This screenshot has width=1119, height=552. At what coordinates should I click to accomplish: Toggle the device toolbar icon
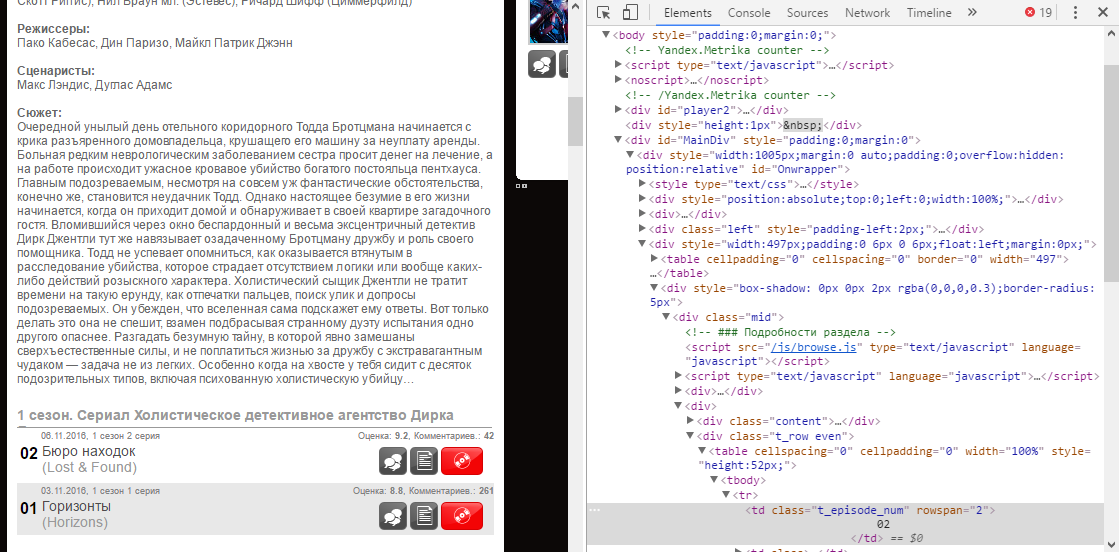tap(629, 12)
